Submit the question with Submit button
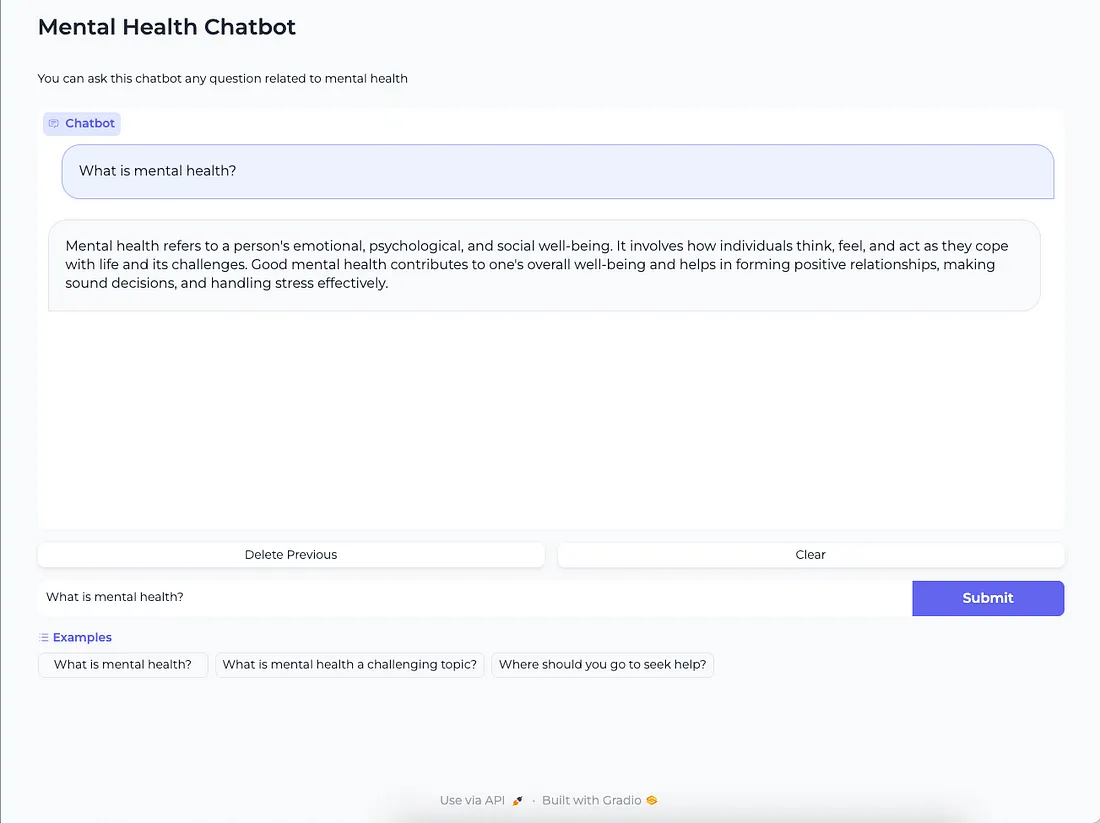Image resolution: width=1100 pixels, height=823 pixels. [988, 598]
